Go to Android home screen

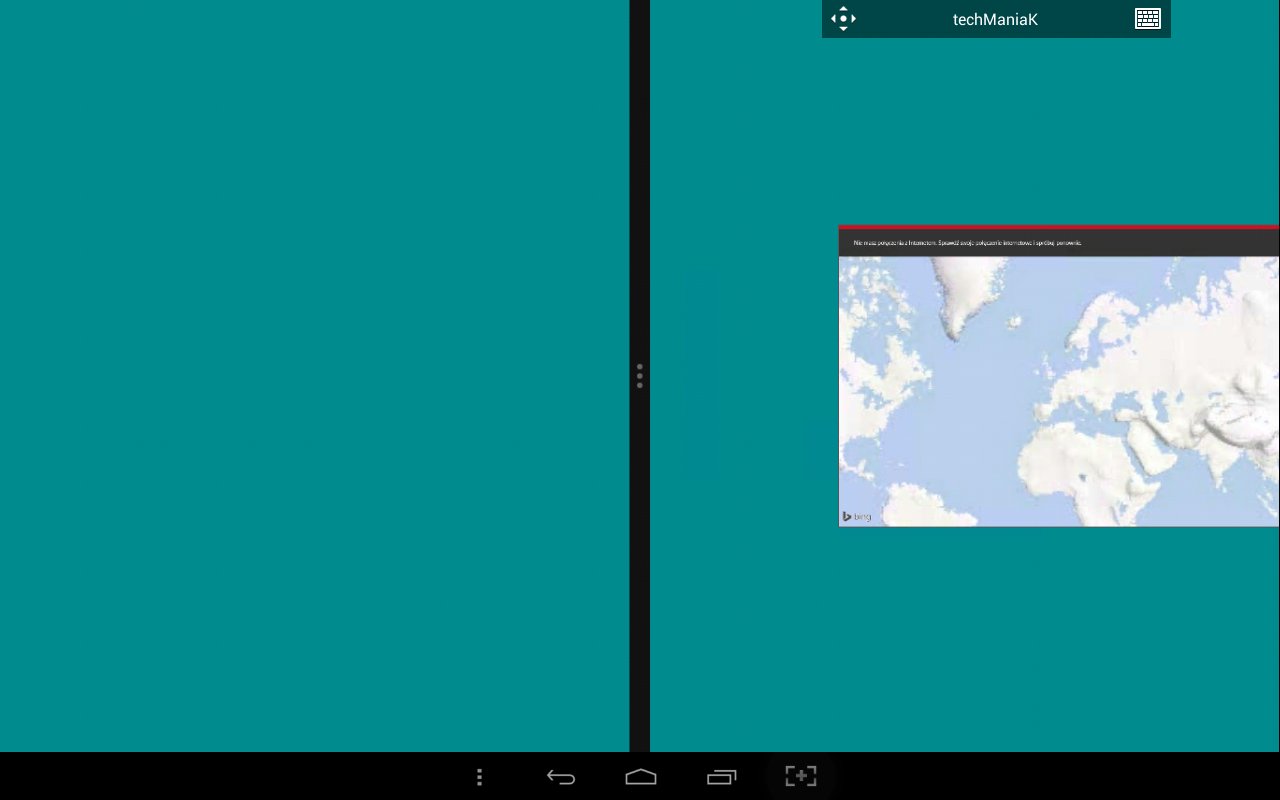point(640,777)
